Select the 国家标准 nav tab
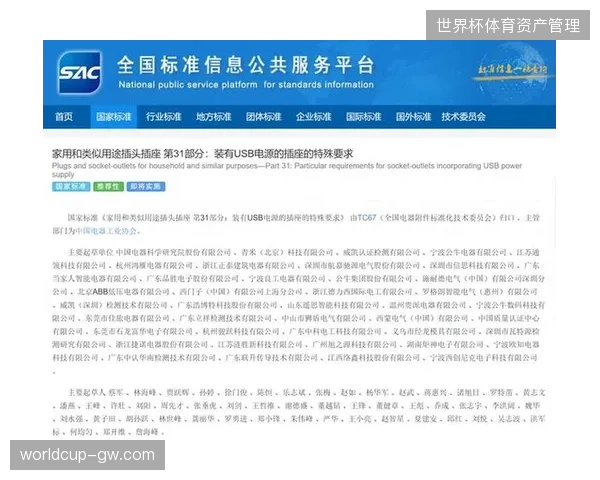The image size is (600, 480). point(114,117)
